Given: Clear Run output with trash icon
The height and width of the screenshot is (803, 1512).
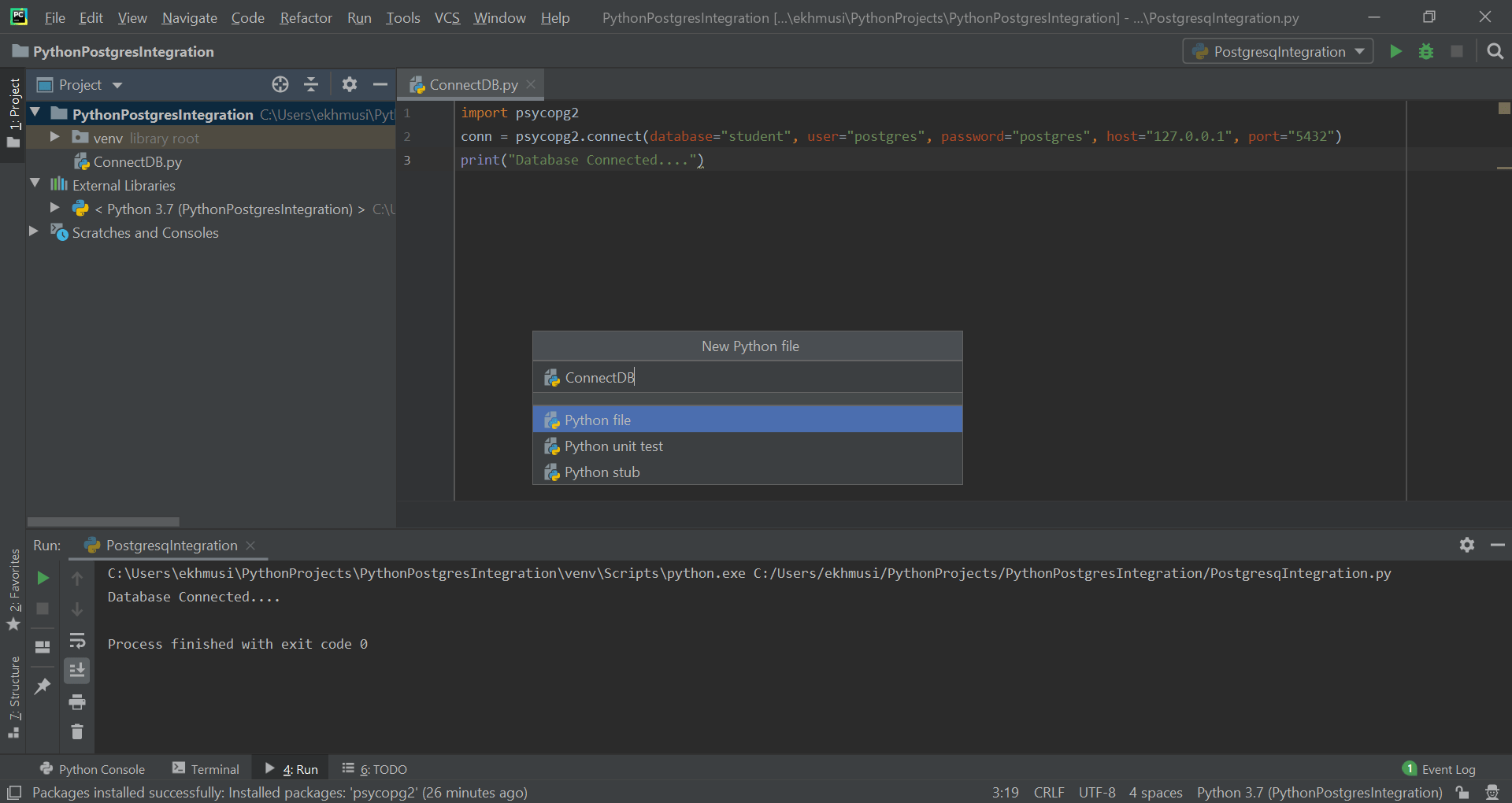Looking at the screenshot, I should tap(77, 732).
